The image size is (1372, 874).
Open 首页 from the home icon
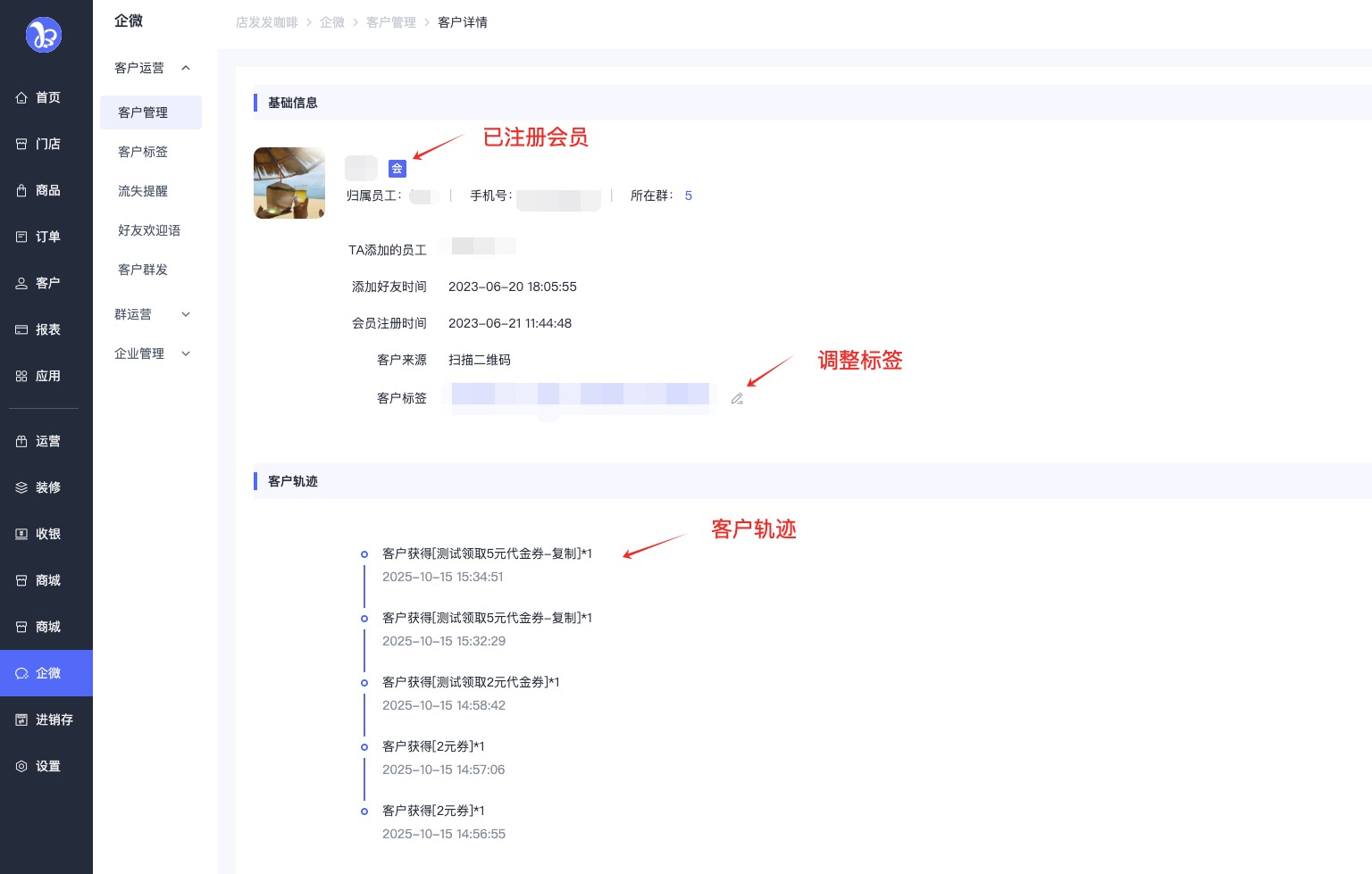click(x=38, y=98)
